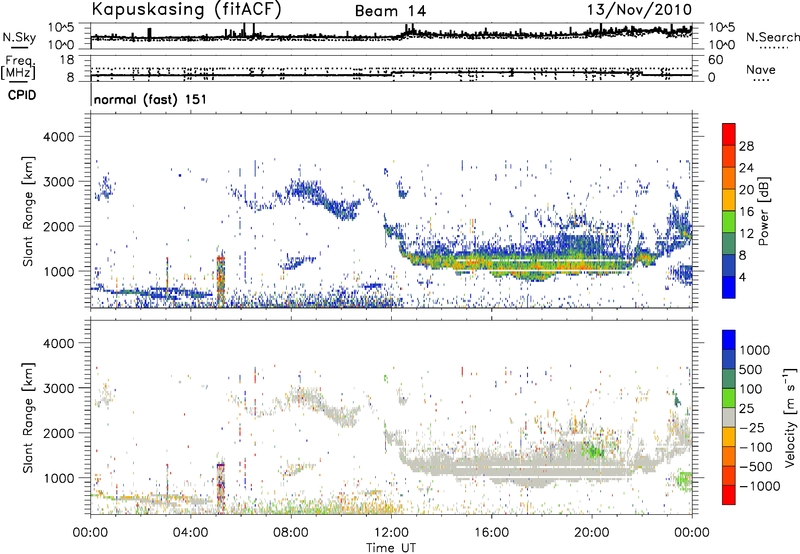800x554 pixels.
Task: Click the '20:00' time tick label
Action: [x=591, y=533]
